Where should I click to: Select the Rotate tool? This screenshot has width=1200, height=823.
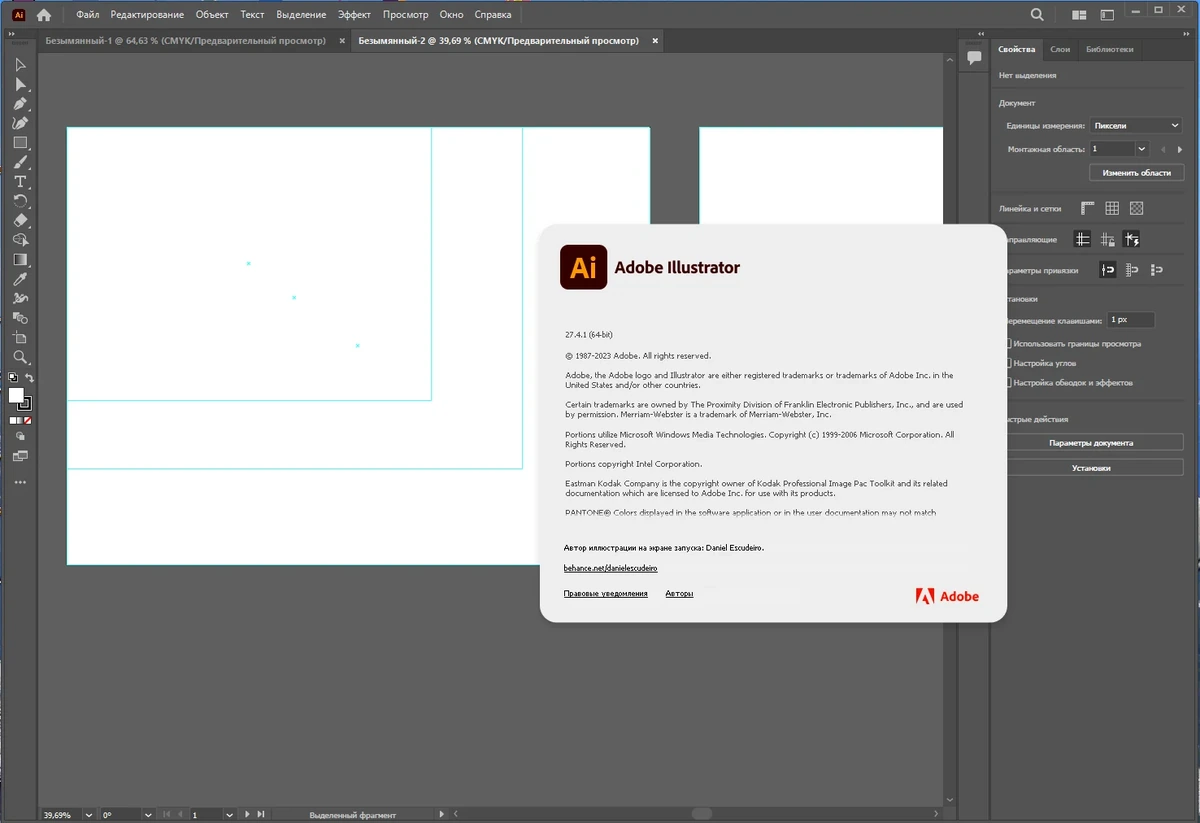(20, 201)
